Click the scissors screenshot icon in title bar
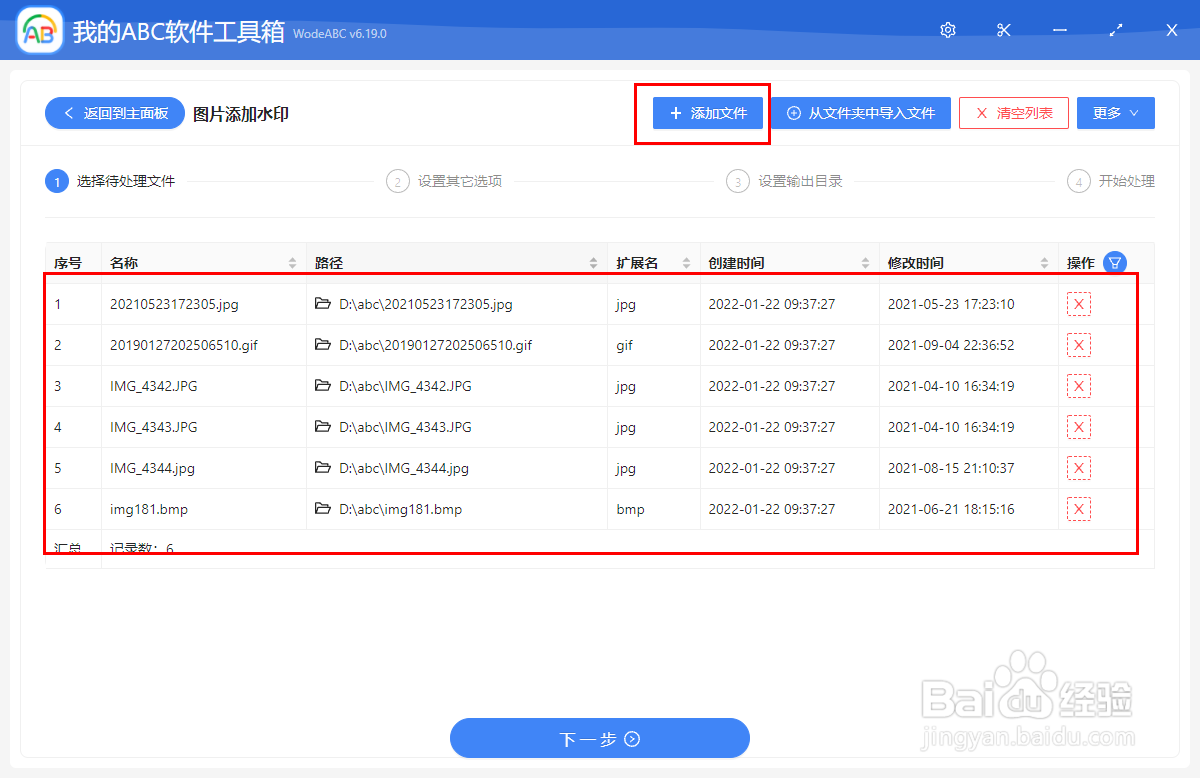The image size is (1200, 778). [x=1004, y=30]
